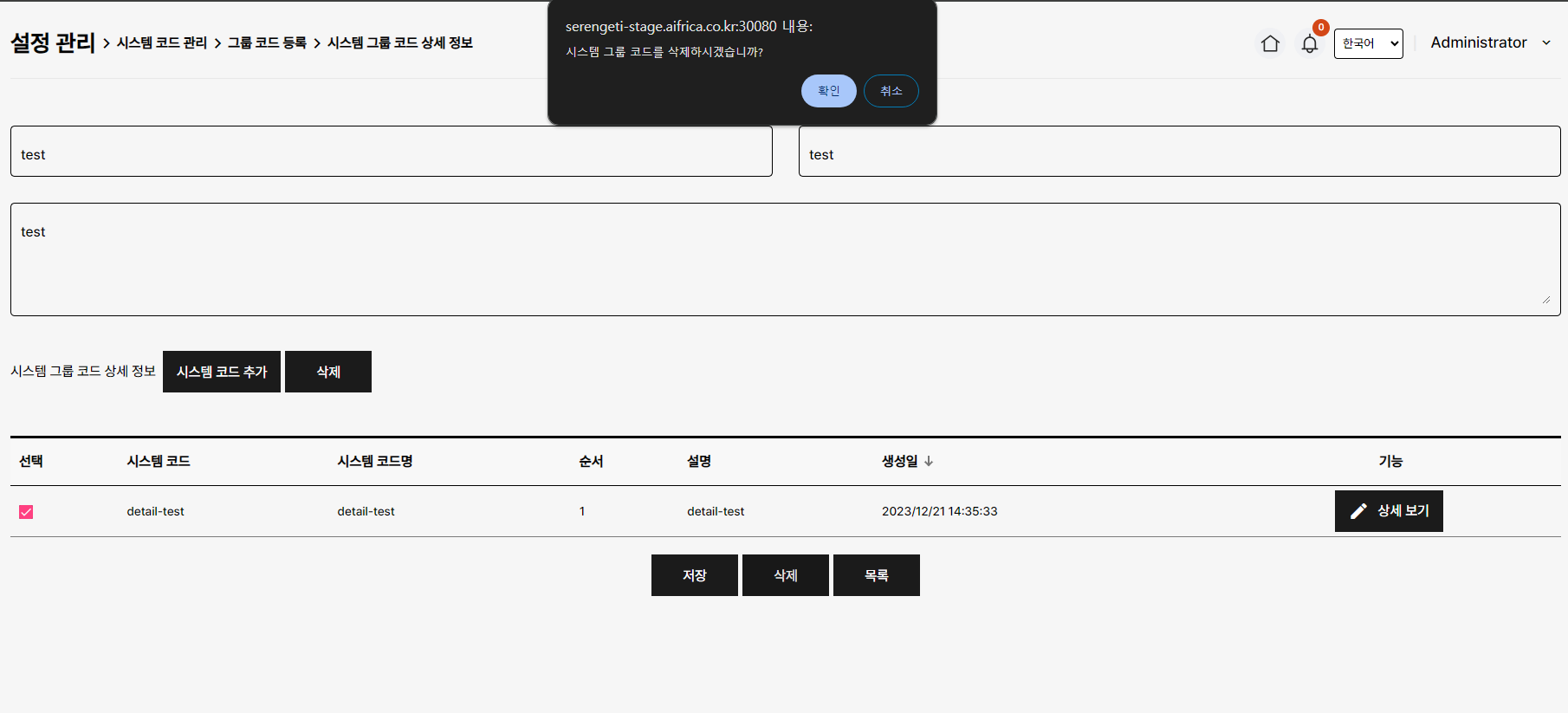Open the notification bell
The image size is (1568, 713).
(1309, 44)
